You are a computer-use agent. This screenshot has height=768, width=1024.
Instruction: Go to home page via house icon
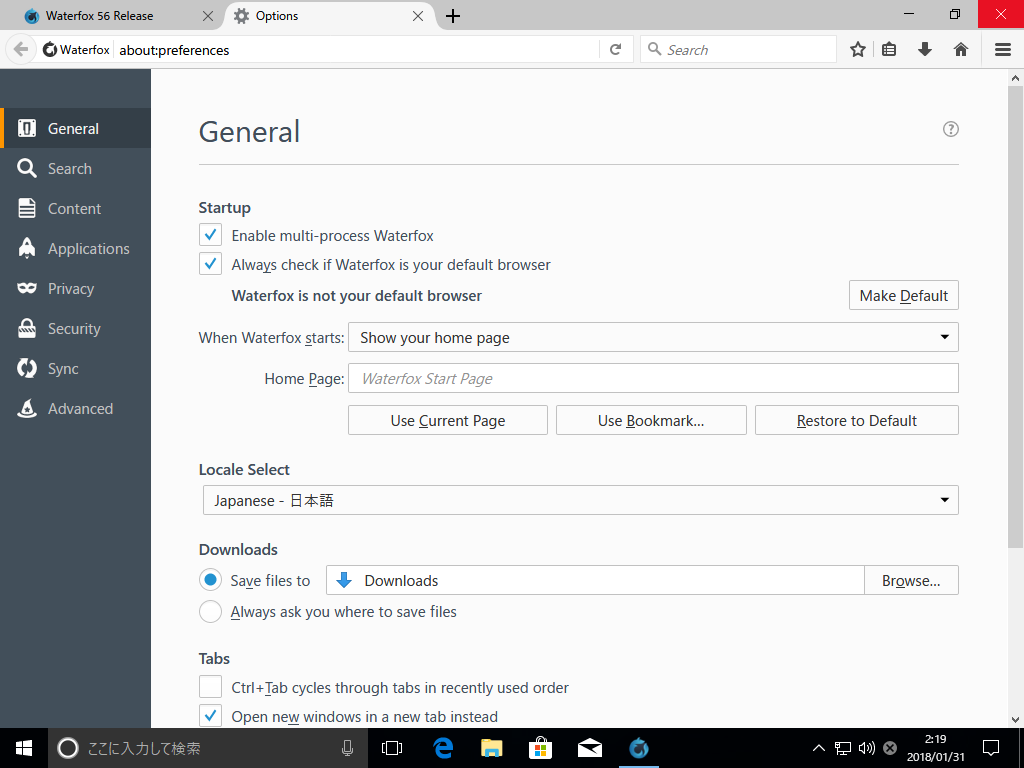click(961, 50)
